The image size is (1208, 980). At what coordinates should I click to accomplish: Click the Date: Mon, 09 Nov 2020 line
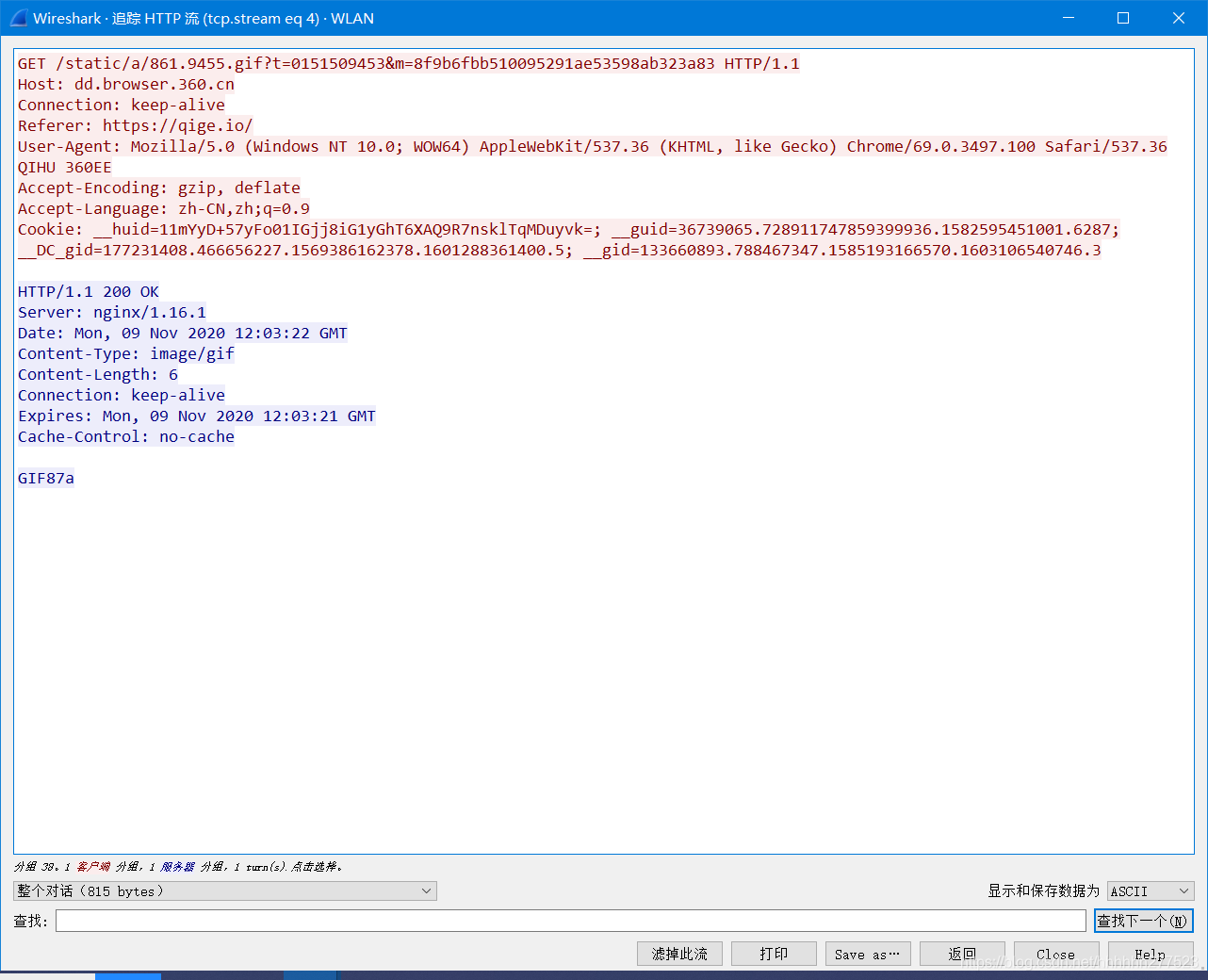[x=182, y=333]
